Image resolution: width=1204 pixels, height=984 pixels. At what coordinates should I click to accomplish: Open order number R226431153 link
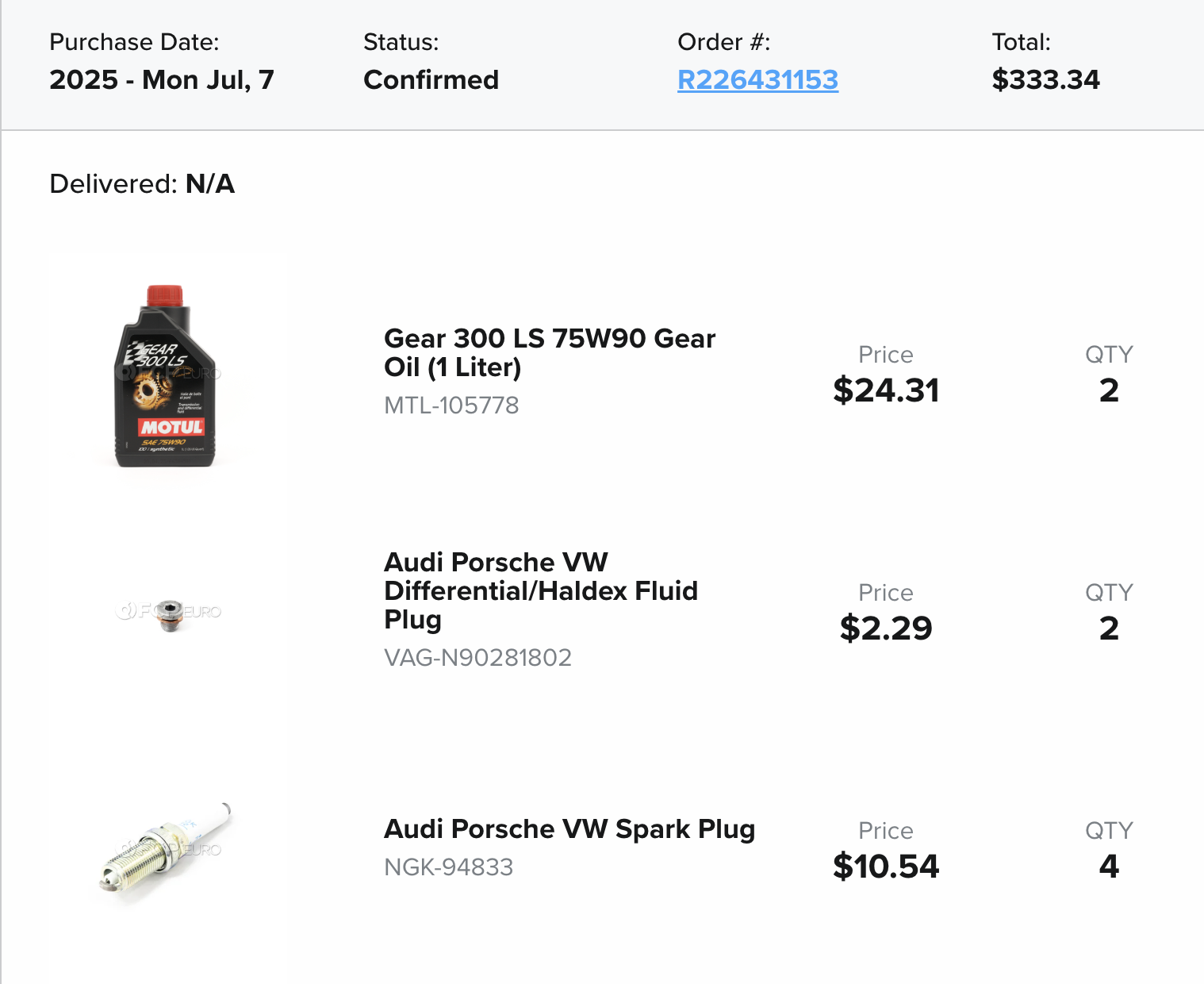pyautogui.click(x=757, y=79)
